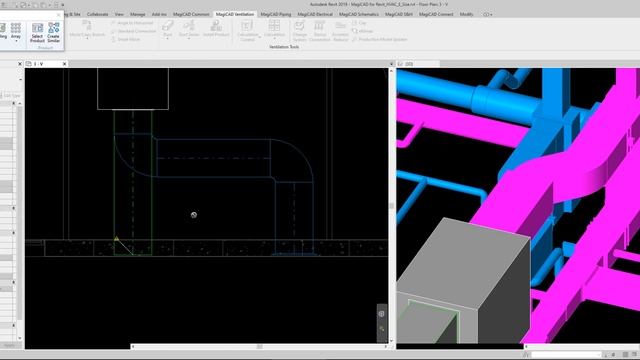
Task: Open the view tabs list dropdown arrow
Action: tap(391, 64)
